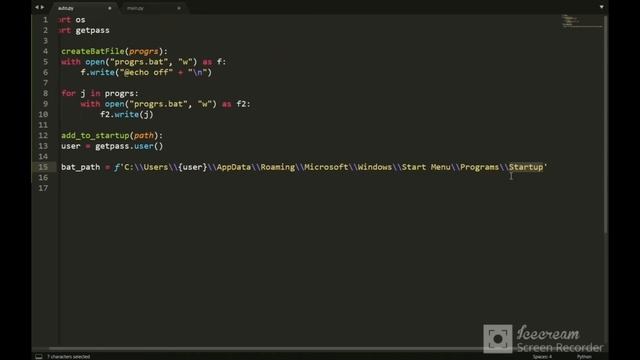Open the status bar panel switcher icon
The width and height of the screenshot is (640, 360).
click(39, 357)
